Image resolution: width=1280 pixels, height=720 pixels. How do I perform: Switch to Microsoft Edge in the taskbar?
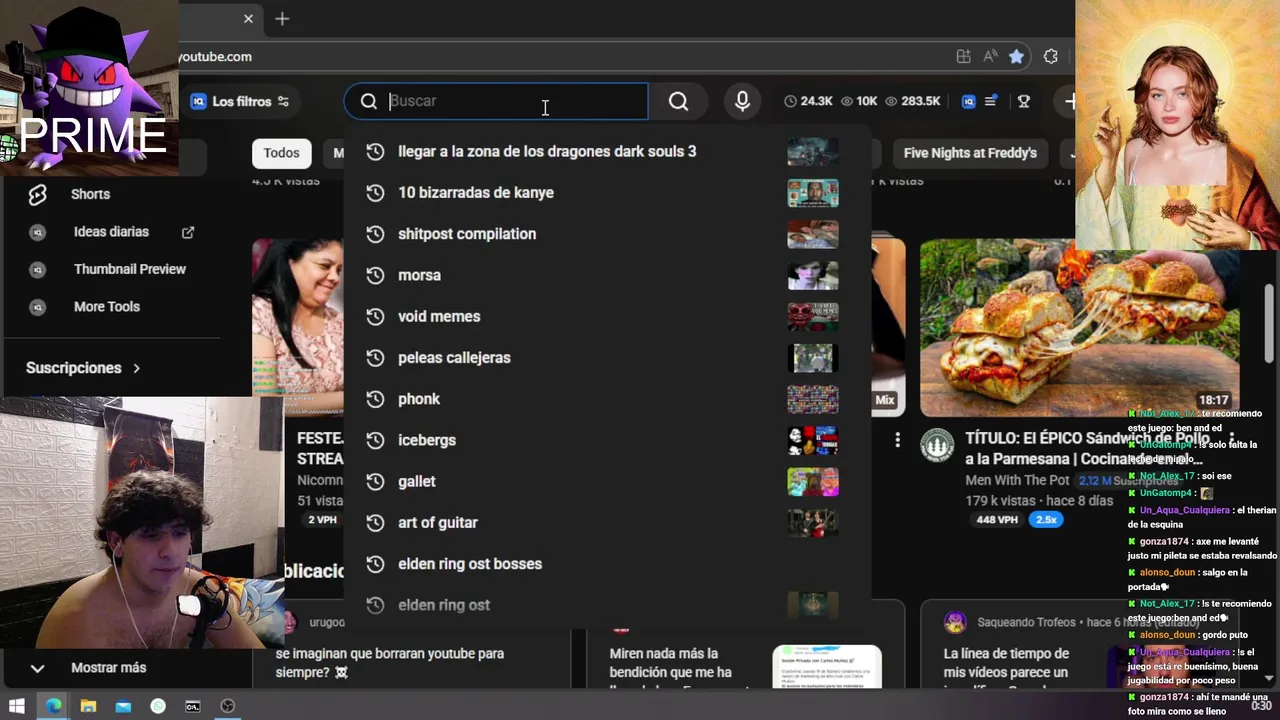pyautogui.click(x=53, y=706)
